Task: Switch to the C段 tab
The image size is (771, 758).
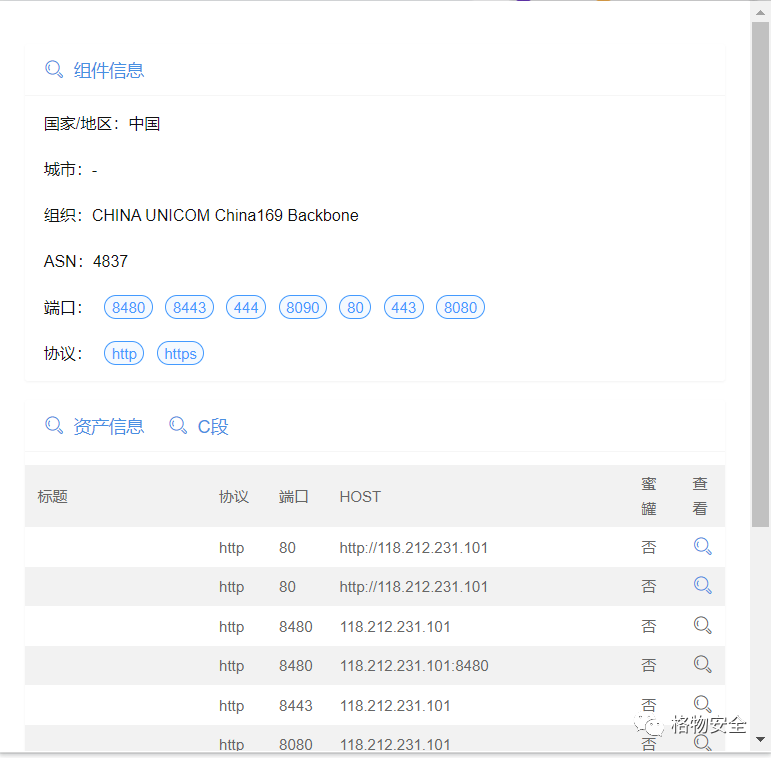Action: pos(213,426)
